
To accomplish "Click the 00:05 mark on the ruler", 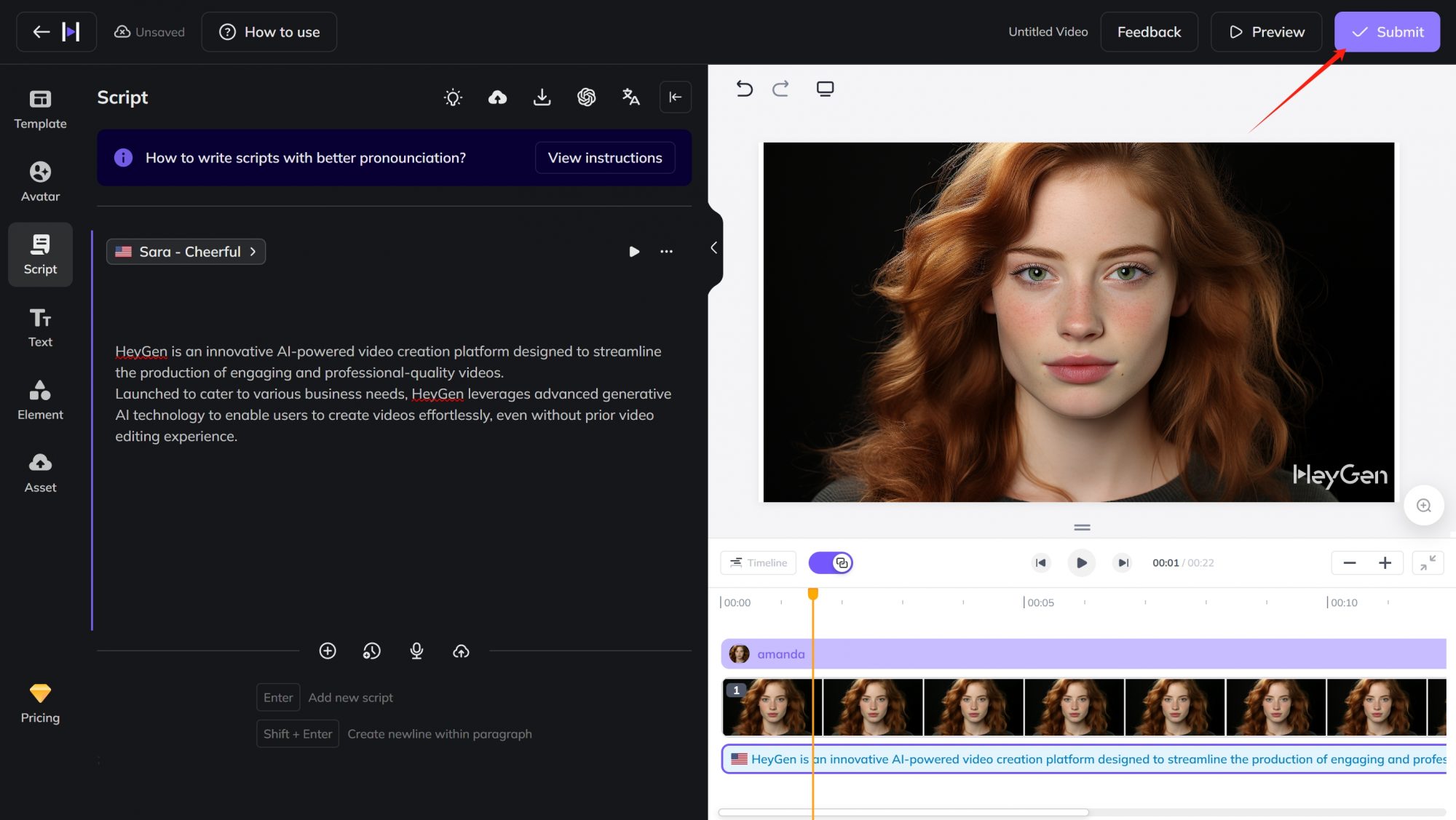I will (1040, 602).
